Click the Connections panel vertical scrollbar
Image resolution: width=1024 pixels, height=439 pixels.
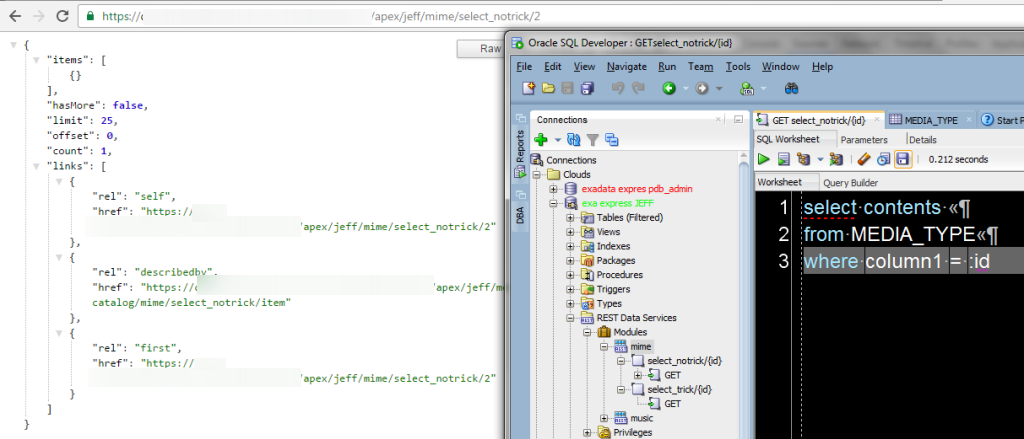click(743, 294)
